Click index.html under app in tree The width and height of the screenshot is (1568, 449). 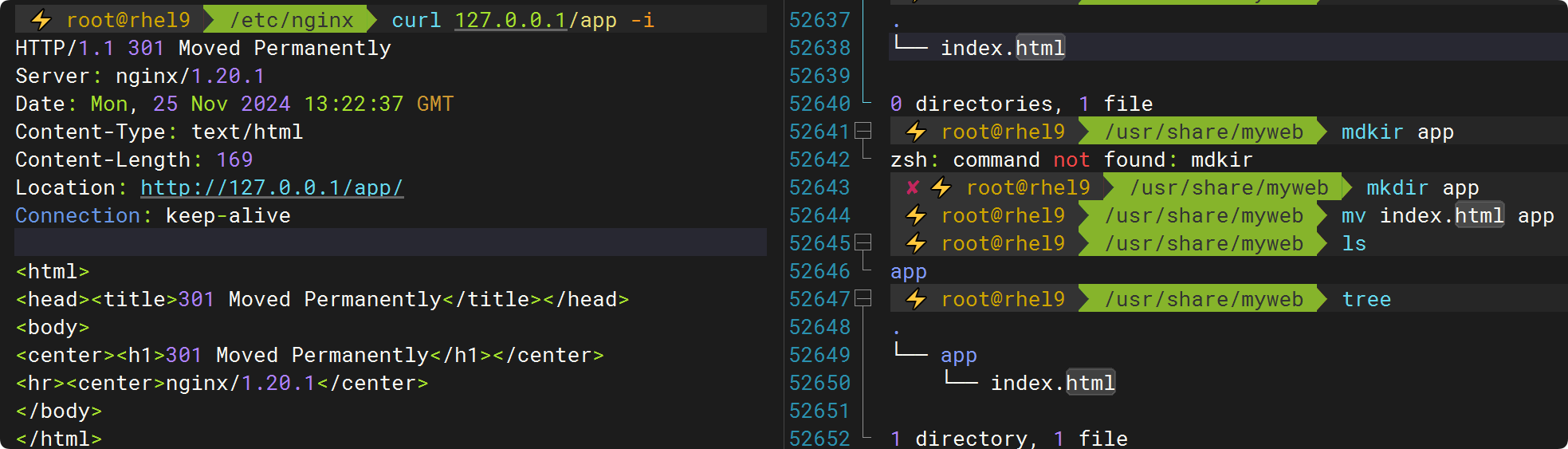1052,383
